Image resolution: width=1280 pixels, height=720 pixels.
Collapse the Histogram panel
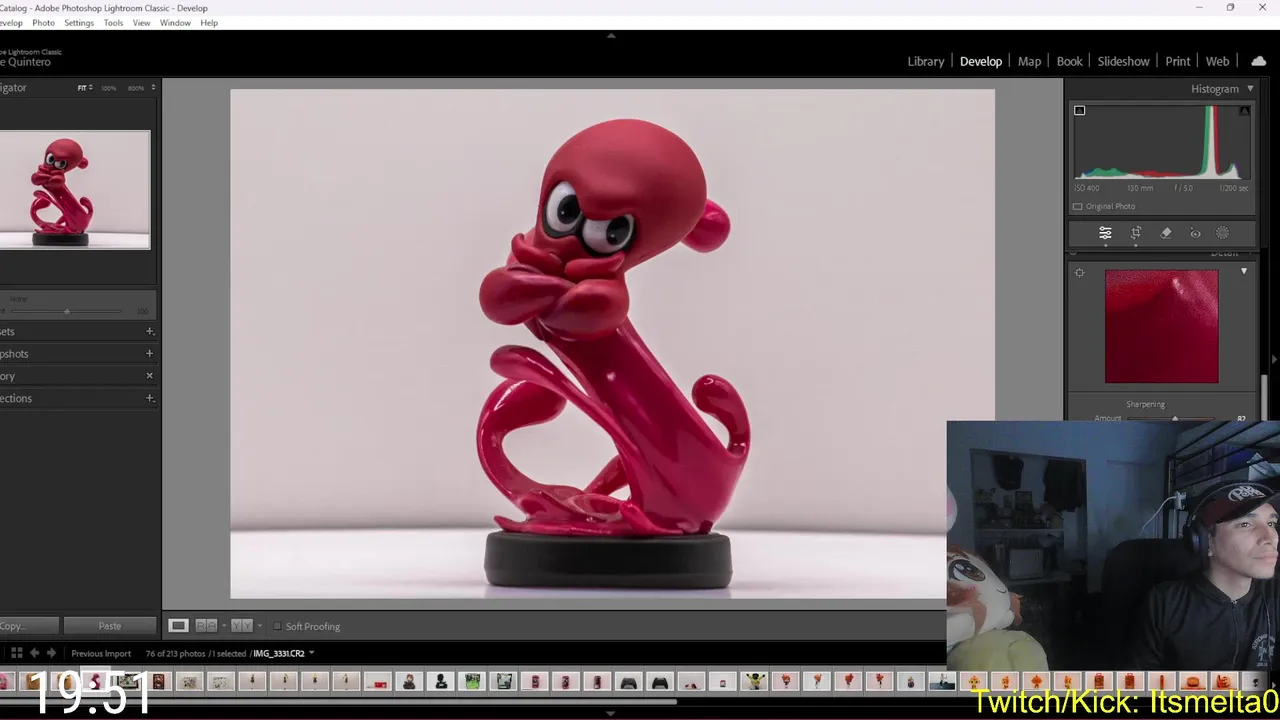[x=1250, y=89]
